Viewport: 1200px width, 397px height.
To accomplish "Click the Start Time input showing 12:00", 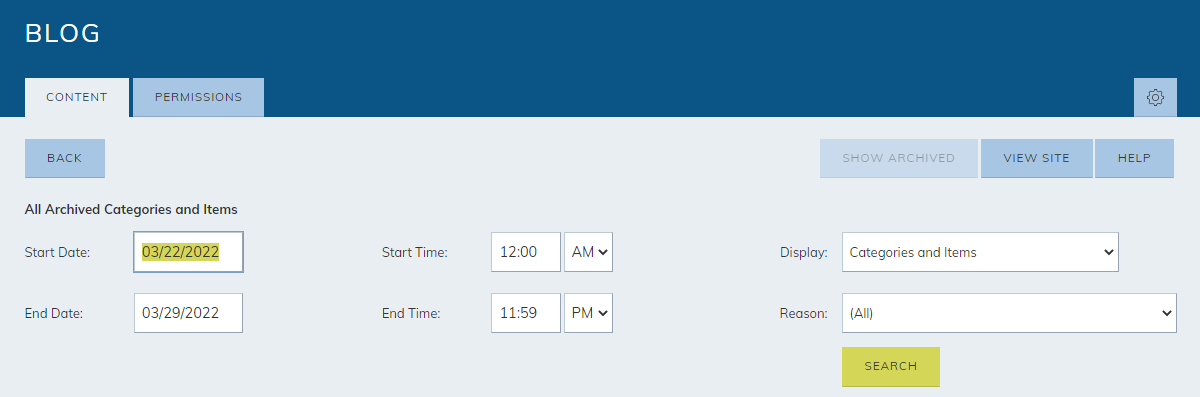I will 526,252.
